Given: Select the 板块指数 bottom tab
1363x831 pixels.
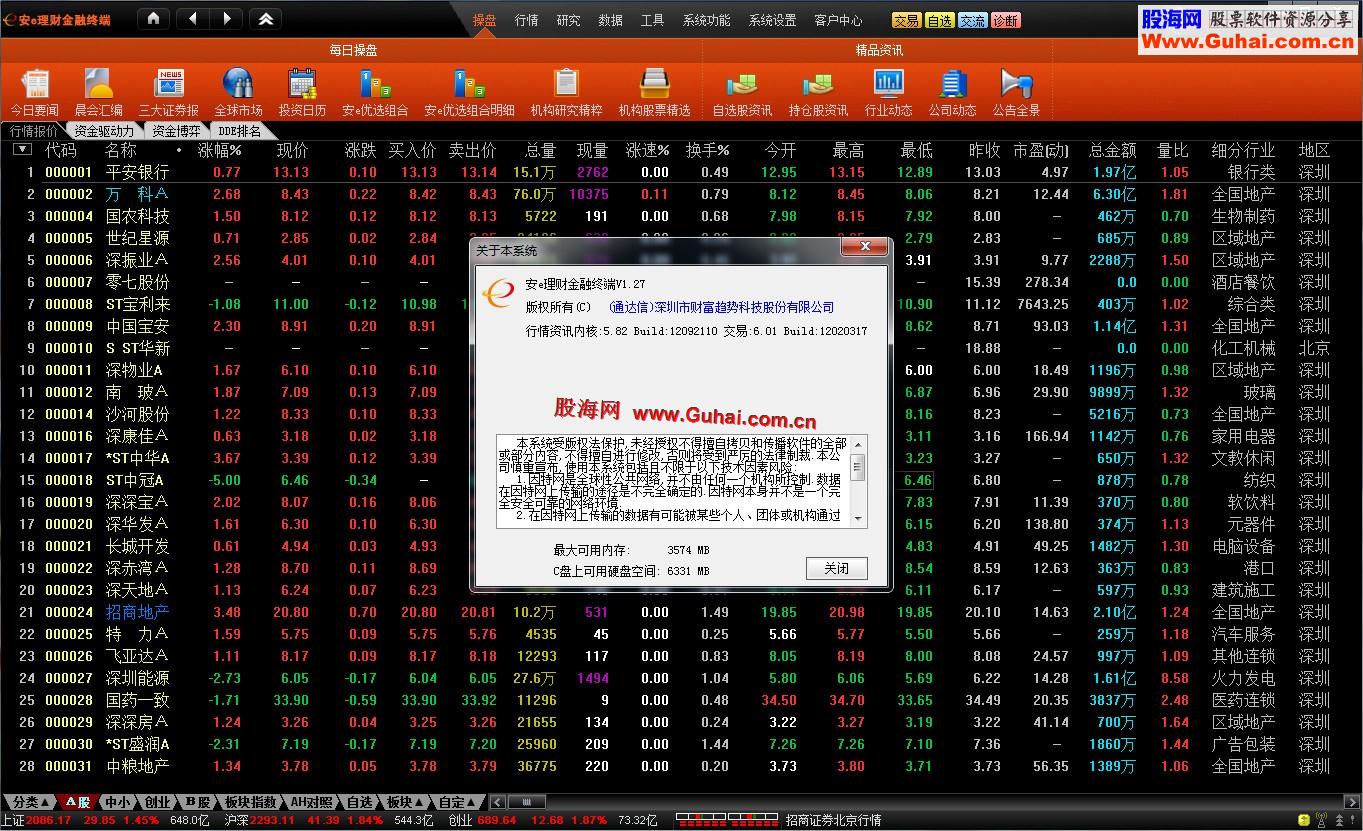Looking at the screenshot, I should pos(250,802).
